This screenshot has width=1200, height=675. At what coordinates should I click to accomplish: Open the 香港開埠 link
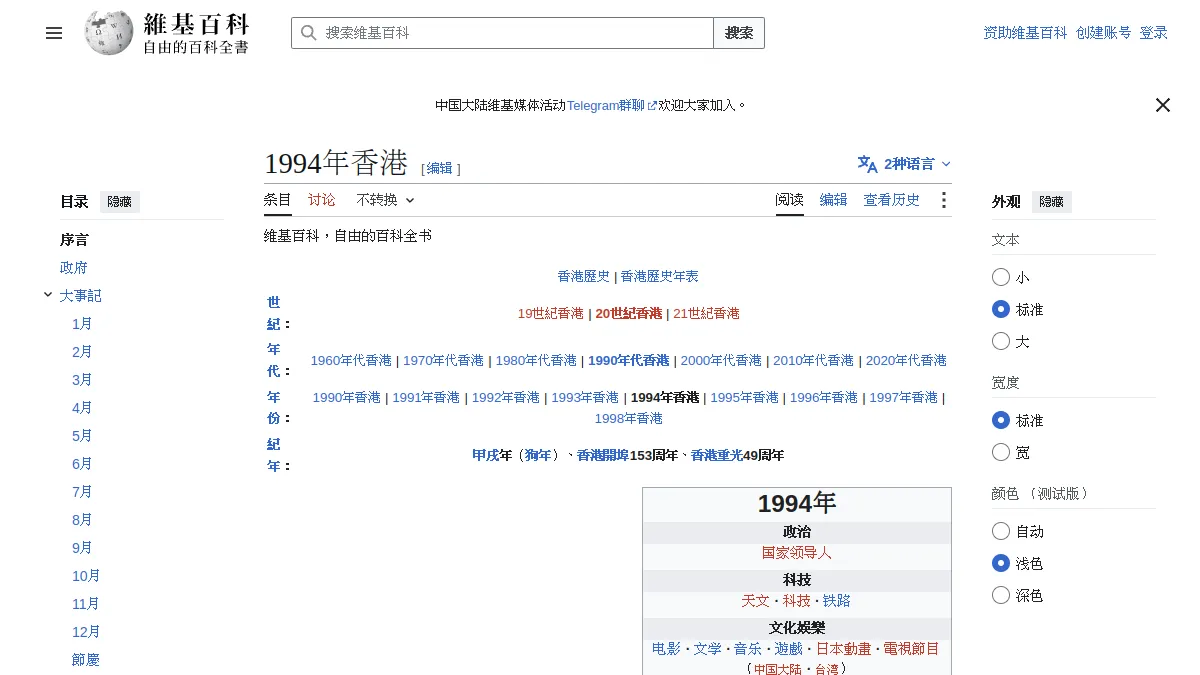(x=603, y=456)
